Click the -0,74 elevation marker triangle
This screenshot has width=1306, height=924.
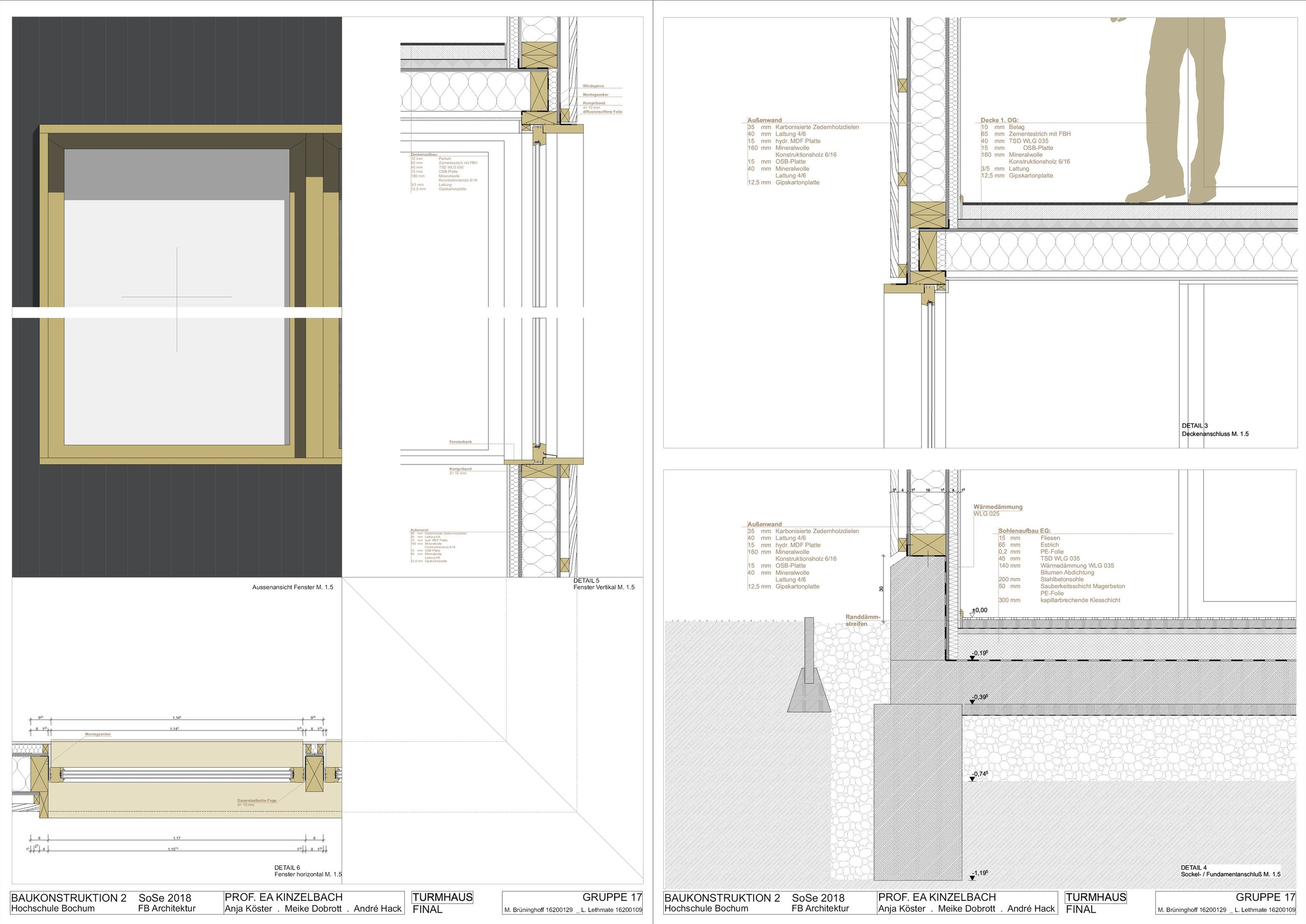click(973, 779)
